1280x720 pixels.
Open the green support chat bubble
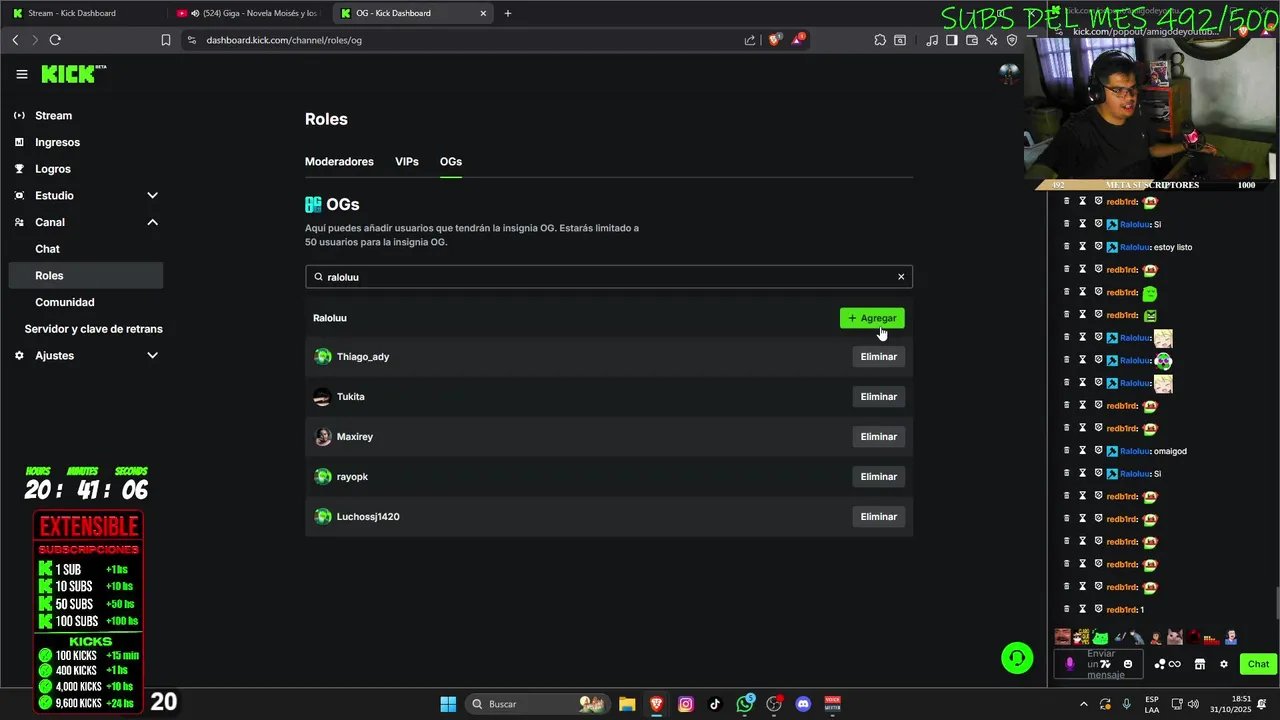coord(1017,658)
